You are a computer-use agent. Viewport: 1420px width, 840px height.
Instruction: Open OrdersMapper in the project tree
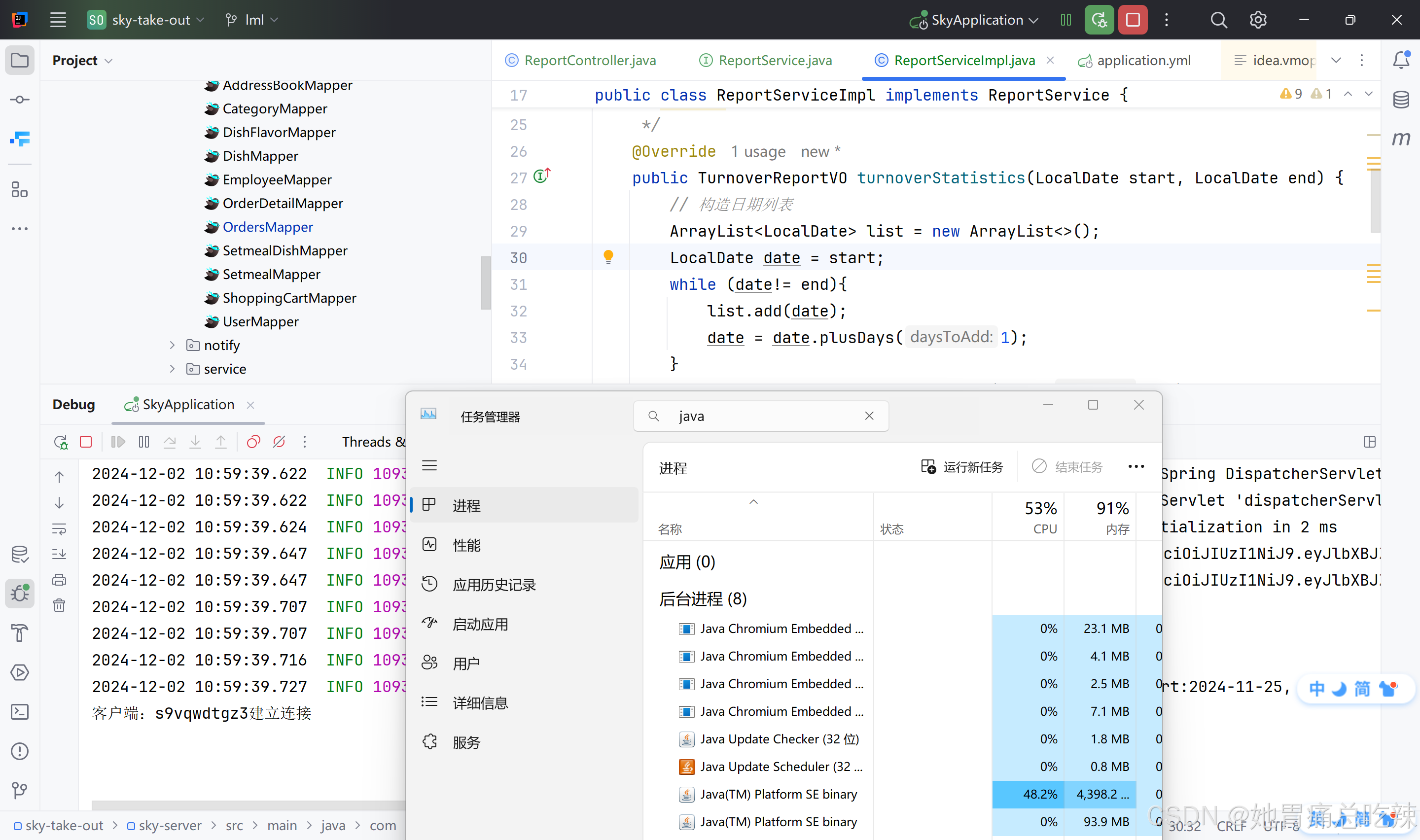click(x=267, y=227)
